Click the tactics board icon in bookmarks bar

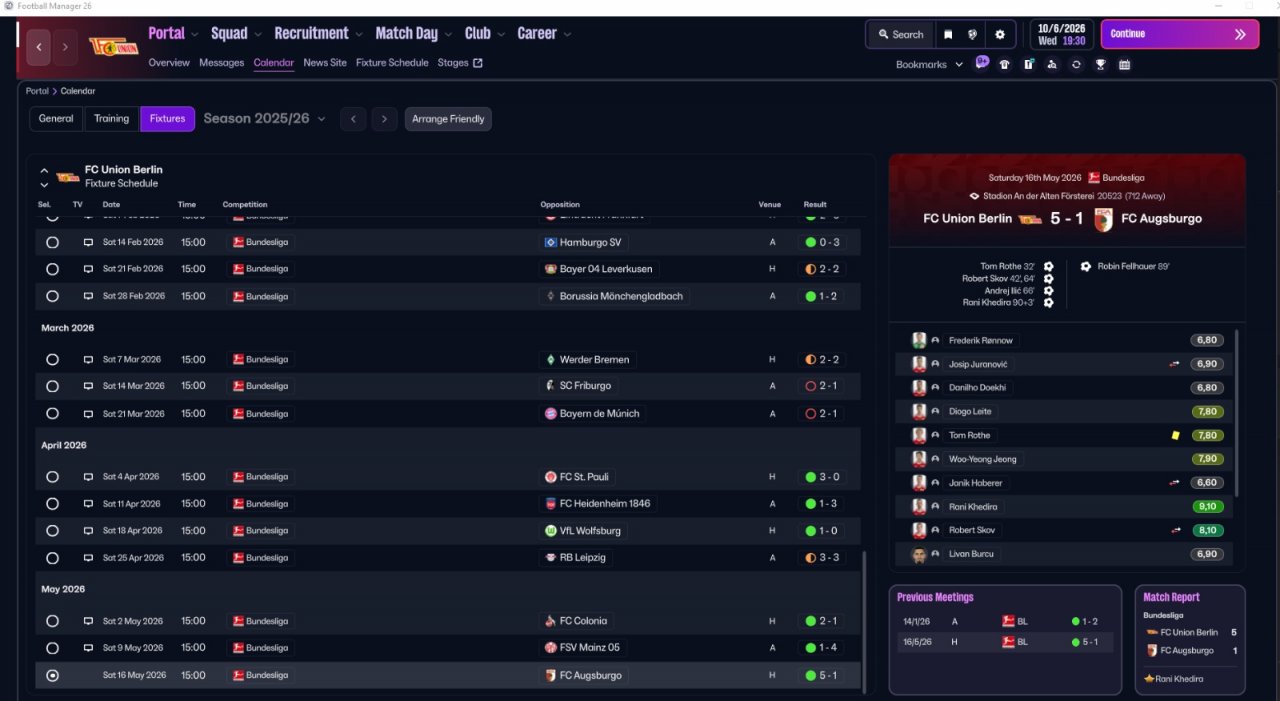[1029, 65]
